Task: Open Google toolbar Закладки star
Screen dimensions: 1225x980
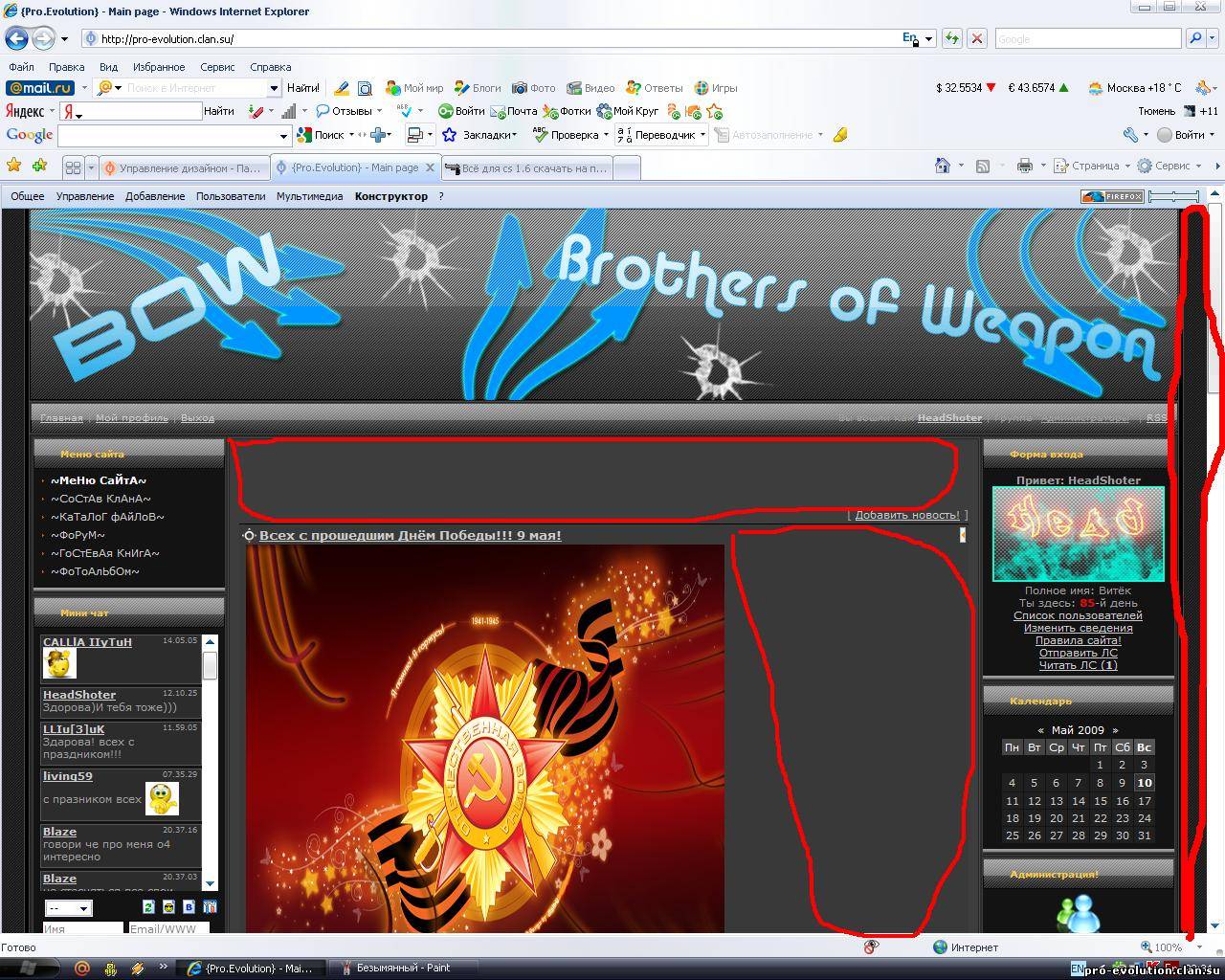Action: [x=449, y=135]
